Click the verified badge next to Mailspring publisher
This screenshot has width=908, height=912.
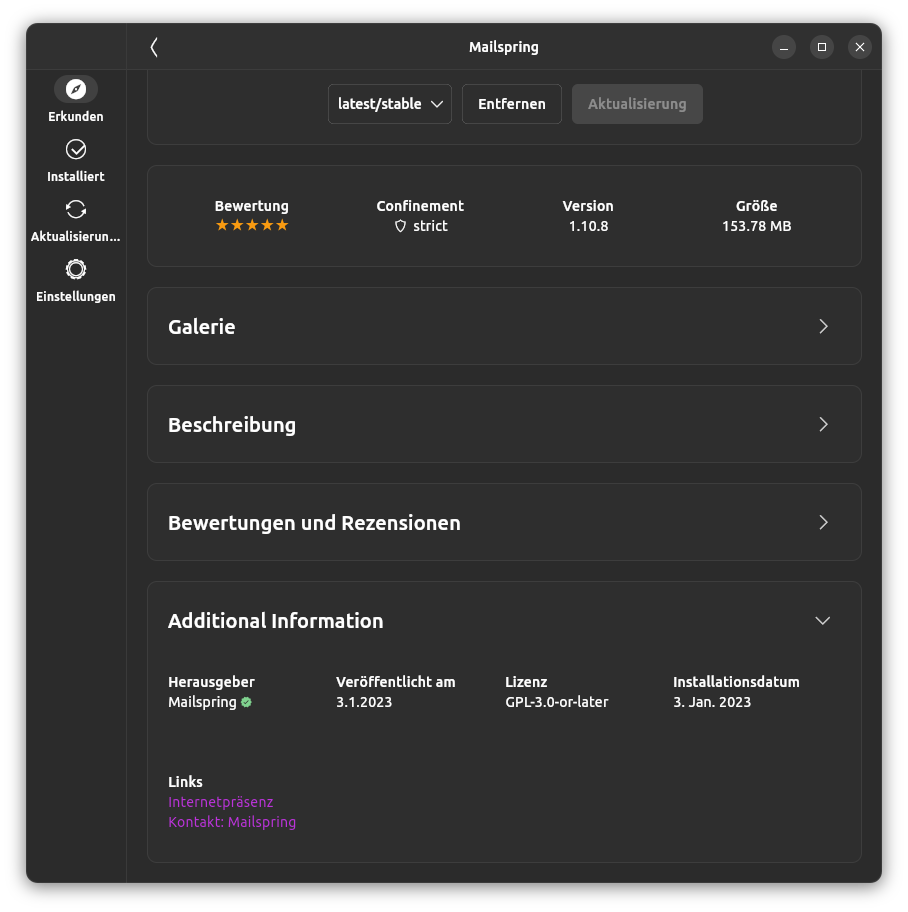[x=245, y=702]
